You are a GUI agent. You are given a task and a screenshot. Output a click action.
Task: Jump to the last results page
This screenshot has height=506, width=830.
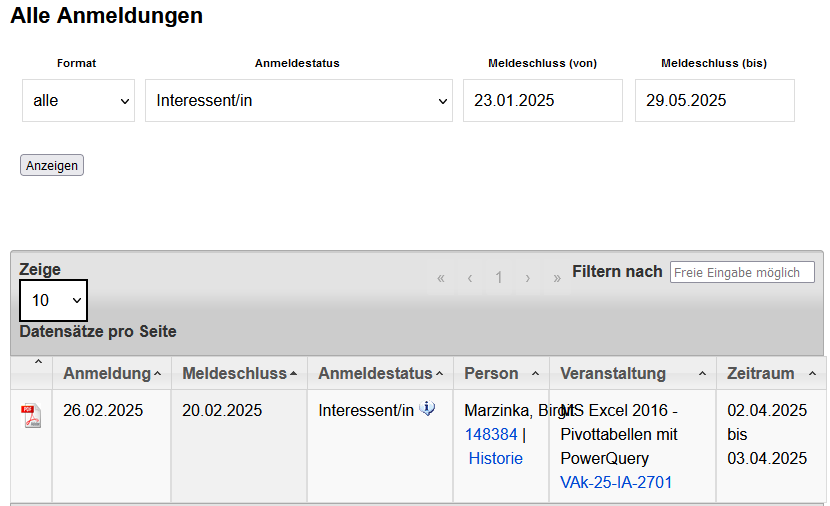[x=557, y=278]
